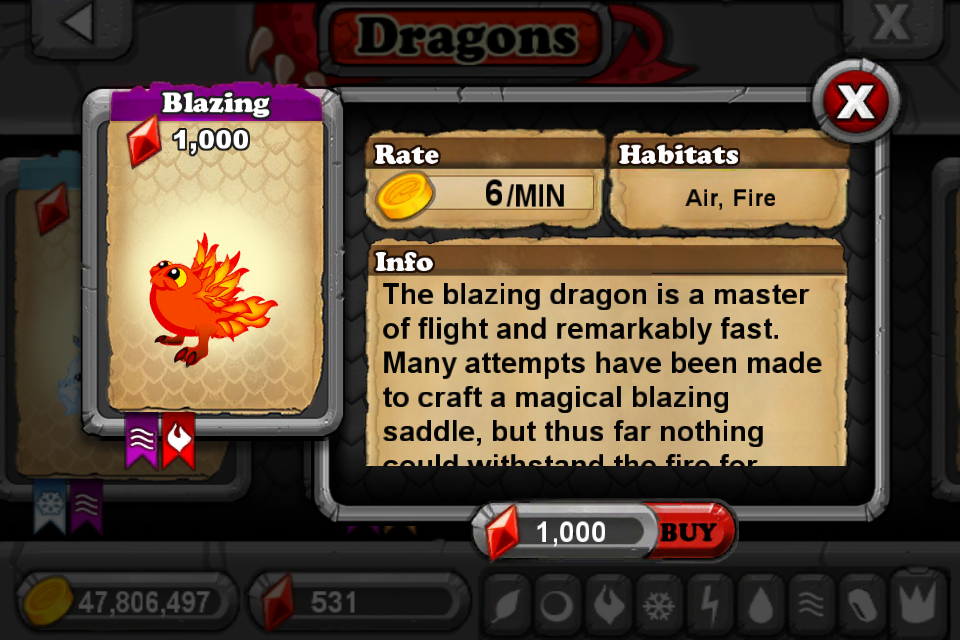This screenshot has width=960, height=640.
Task: Select the plant element leaf filter
Action: 506,603
